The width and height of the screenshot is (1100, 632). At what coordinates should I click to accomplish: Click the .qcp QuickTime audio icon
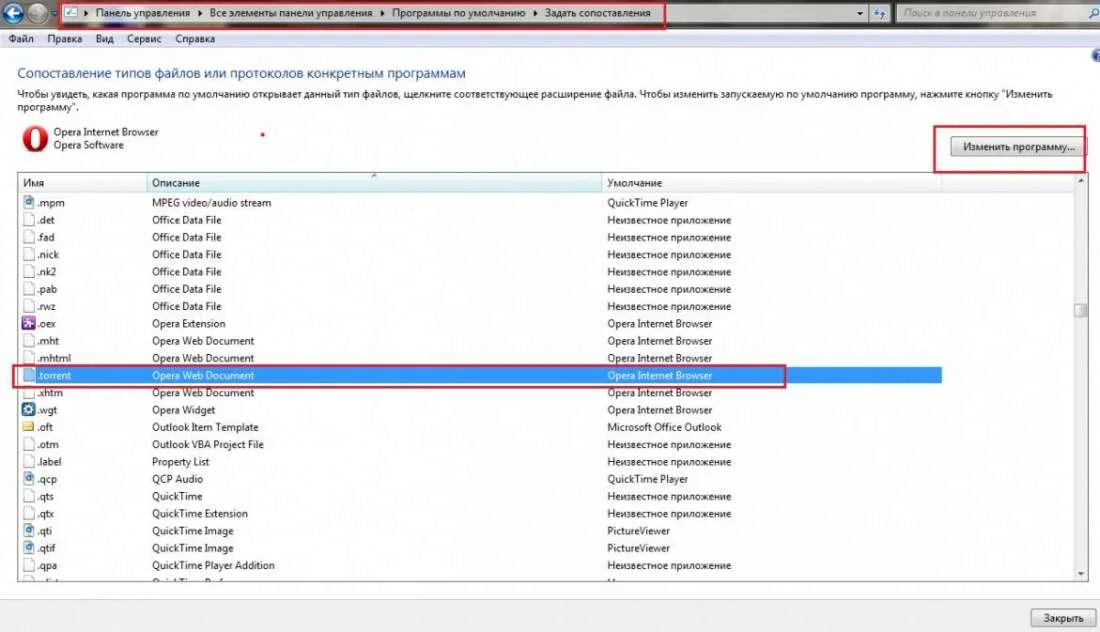coord(29,478)
